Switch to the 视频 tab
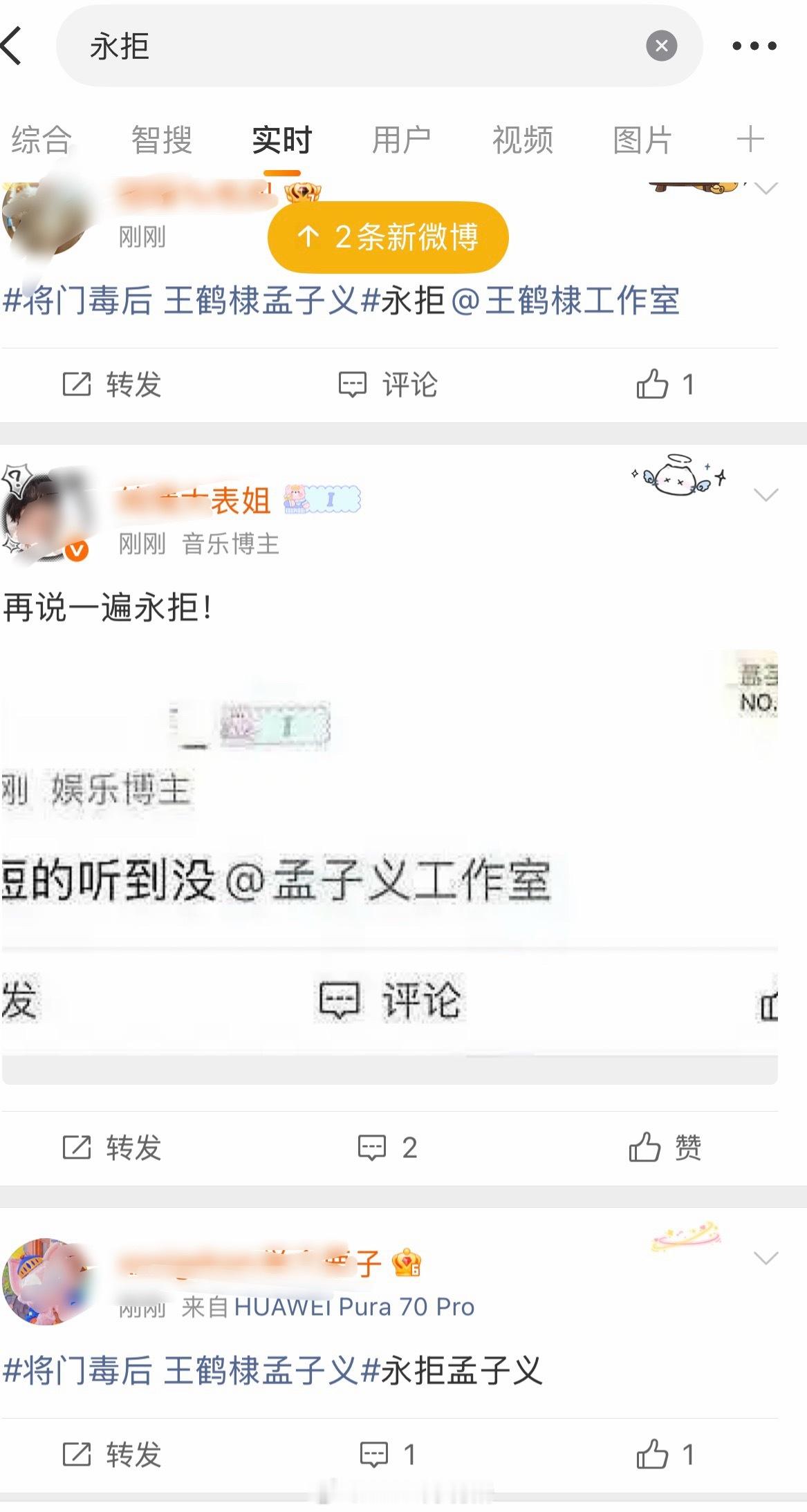The height and width of the screenshot is (1512, 807). coord(522,140)
